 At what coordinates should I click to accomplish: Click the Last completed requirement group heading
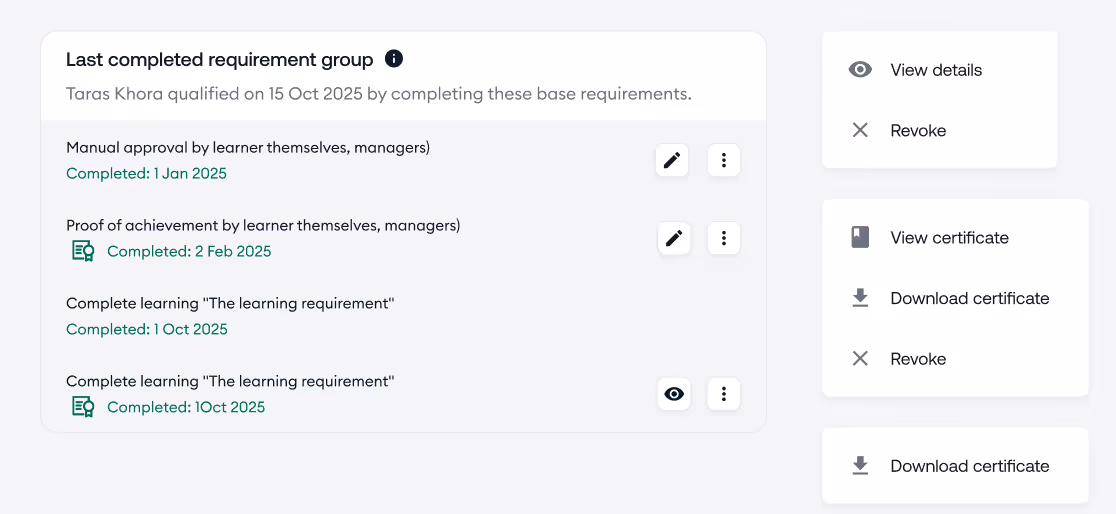pyautogui.click(x=219, y=60)
